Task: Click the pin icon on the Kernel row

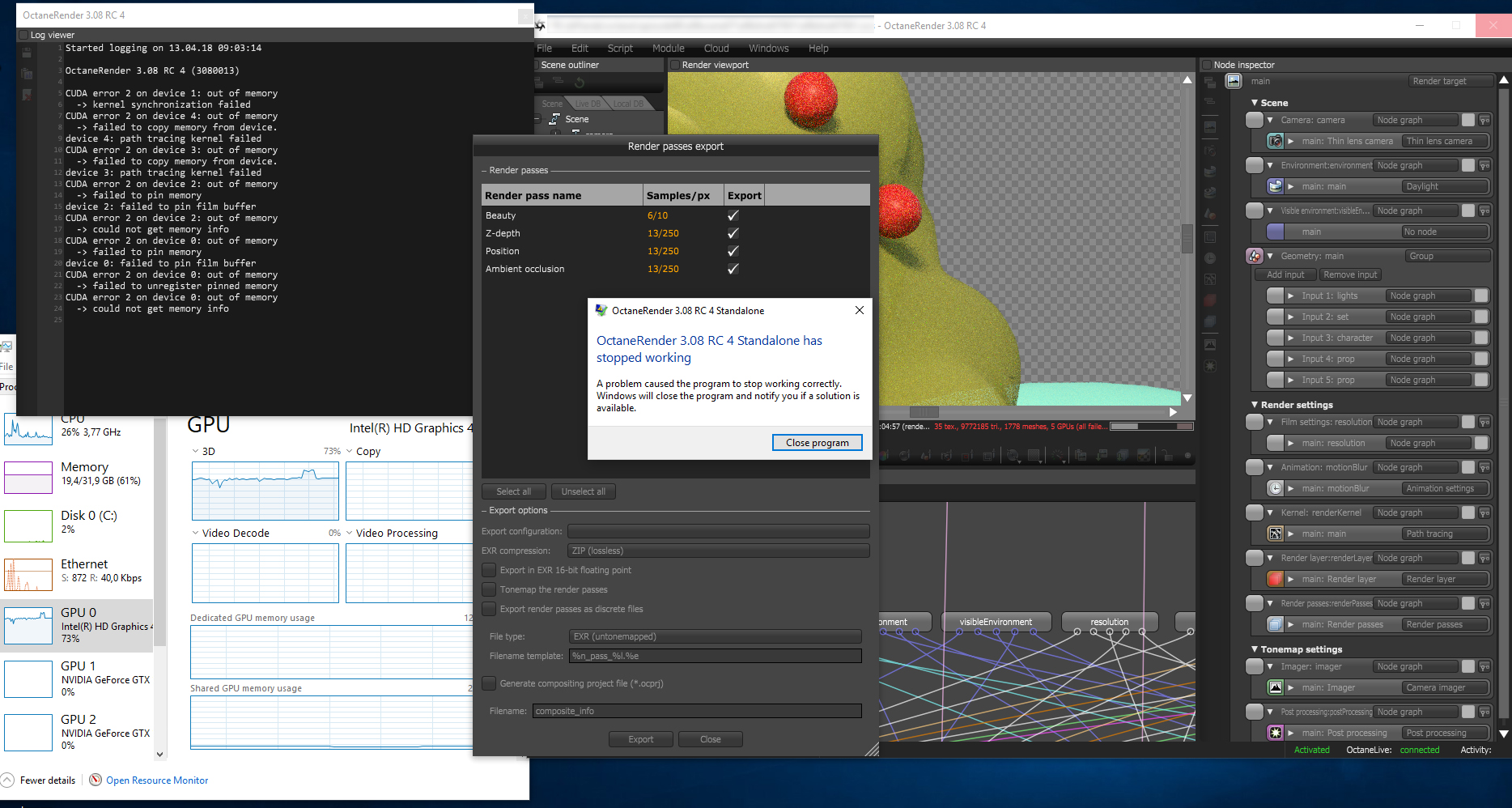Action: point(1484,512)
